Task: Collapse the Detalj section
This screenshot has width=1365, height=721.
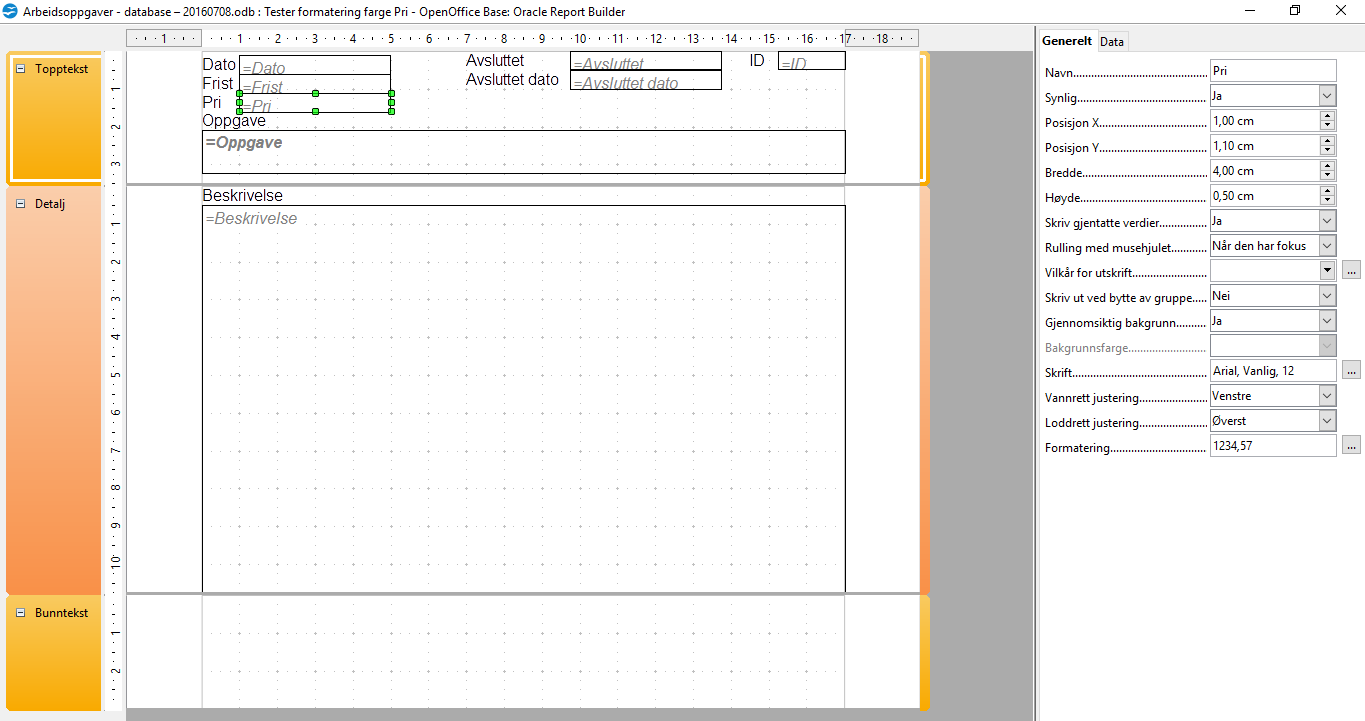Action: click(x=20, y=203)
